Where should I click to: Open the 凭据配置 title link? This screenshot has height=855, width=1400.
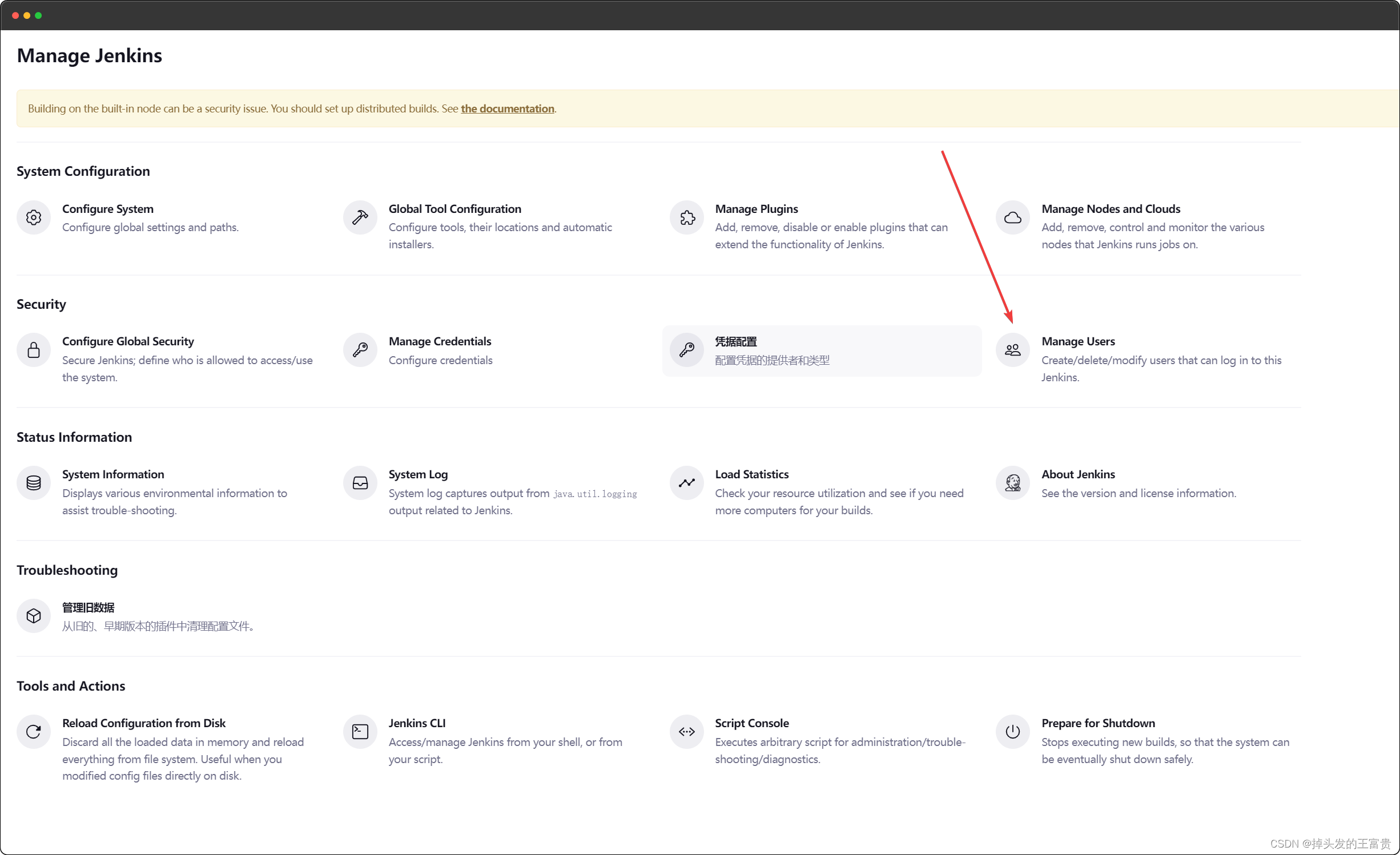click(736, 341)
